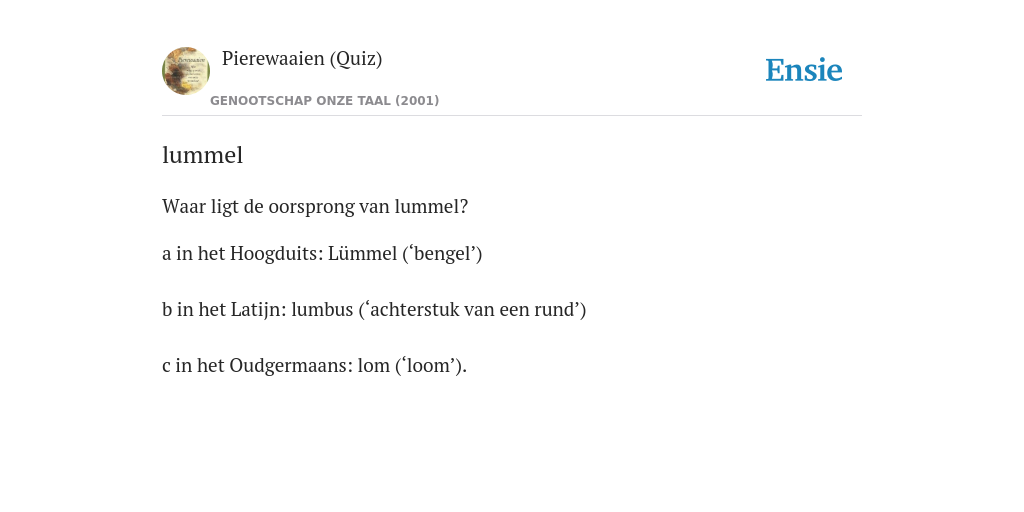
Task: Choose answer b: in het Latijn
Action: (x=374, y=310)
